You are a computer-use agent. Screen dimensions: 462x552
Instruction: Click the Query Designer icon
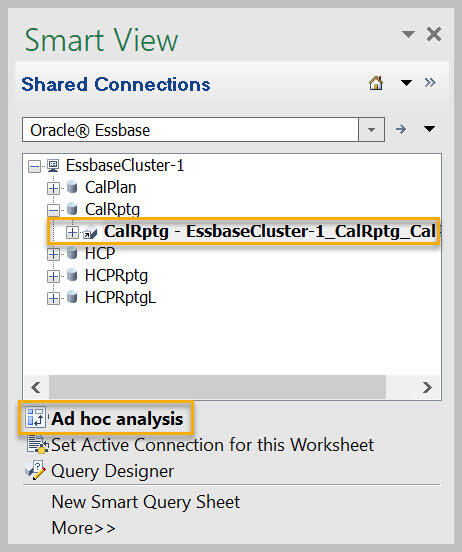[x=35, y=470]
